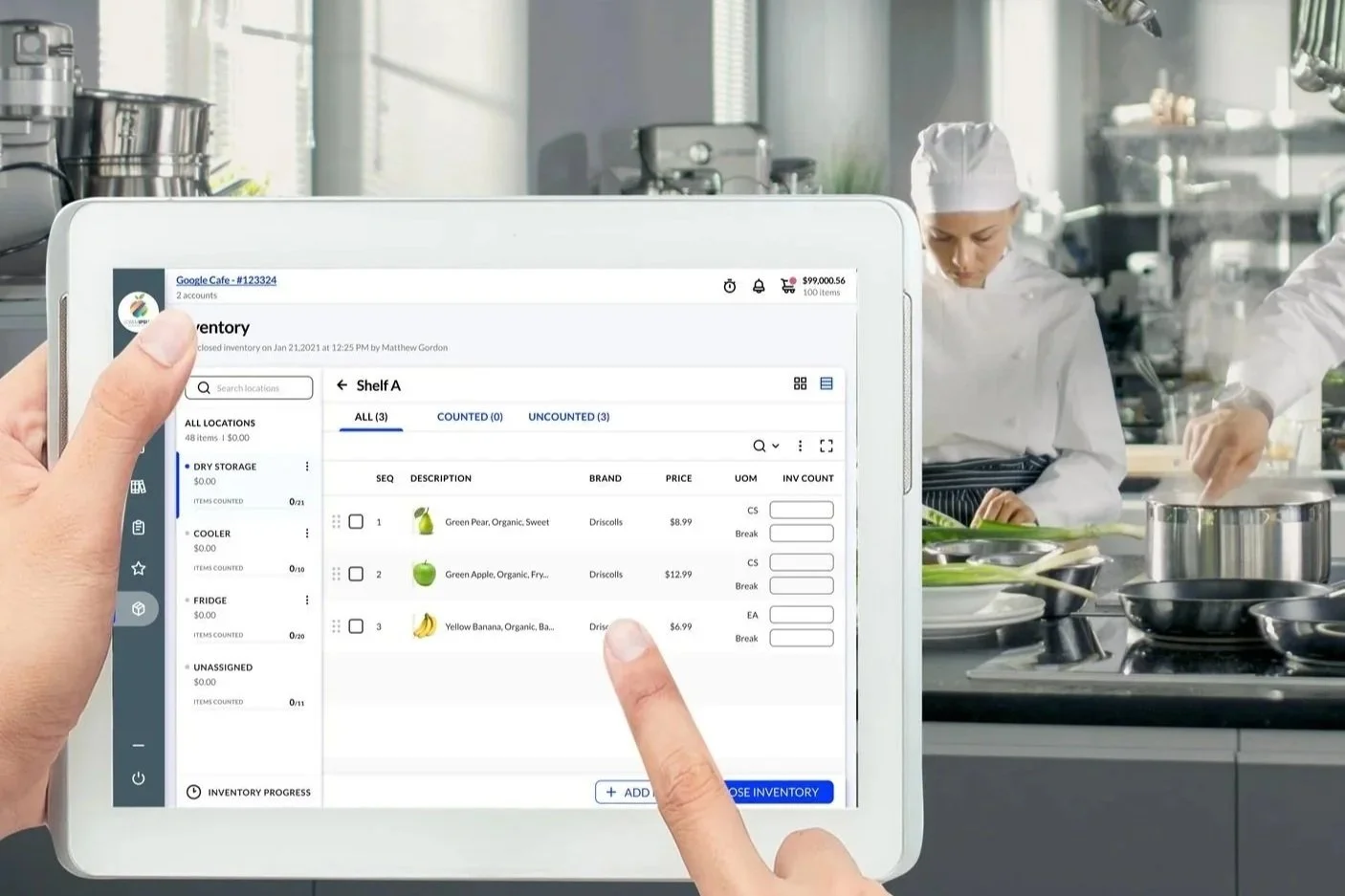Switch to list view
The image size is (1345, 896).
pos(827,383)
